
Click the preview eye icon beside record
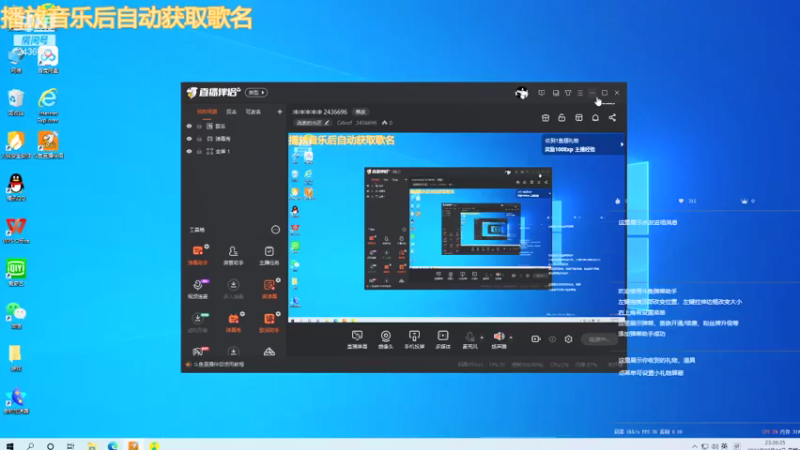click(x=552, y=339)
